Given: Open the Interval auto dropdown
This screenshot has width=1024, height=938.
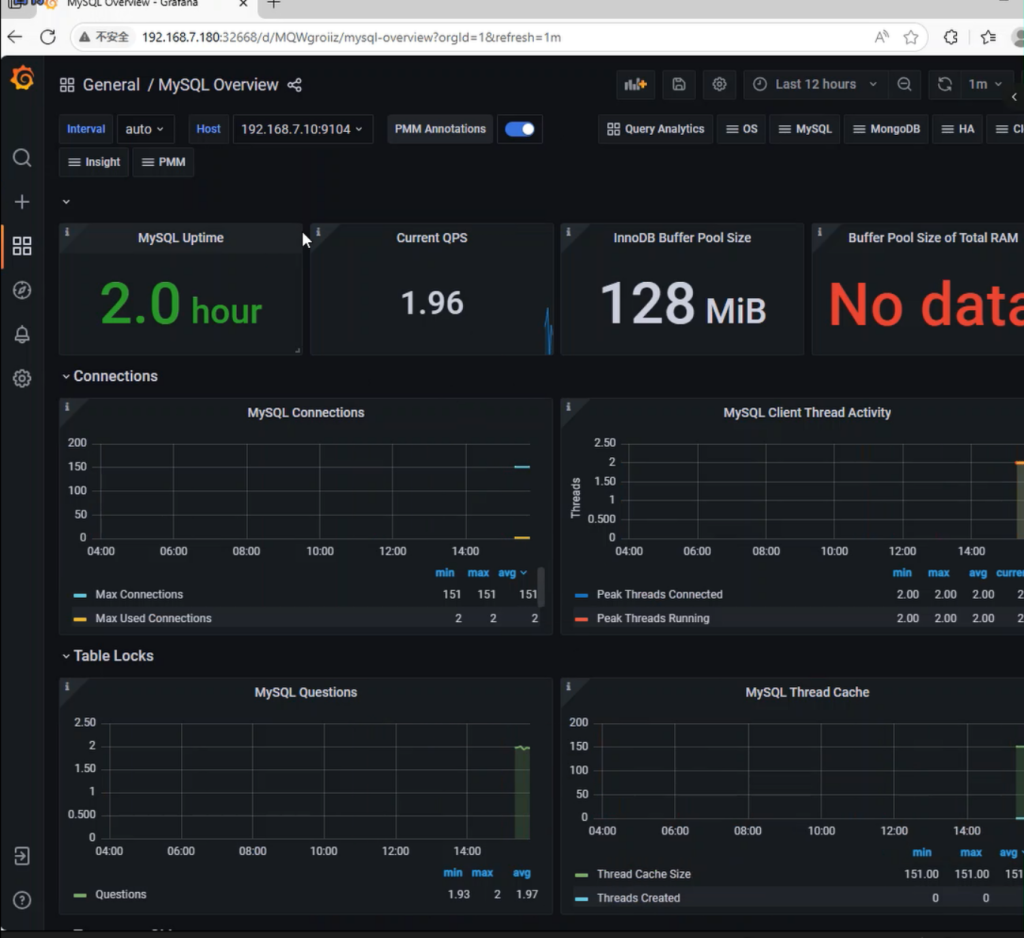Looking at the screenshot, I should click(x=145, y=129).
